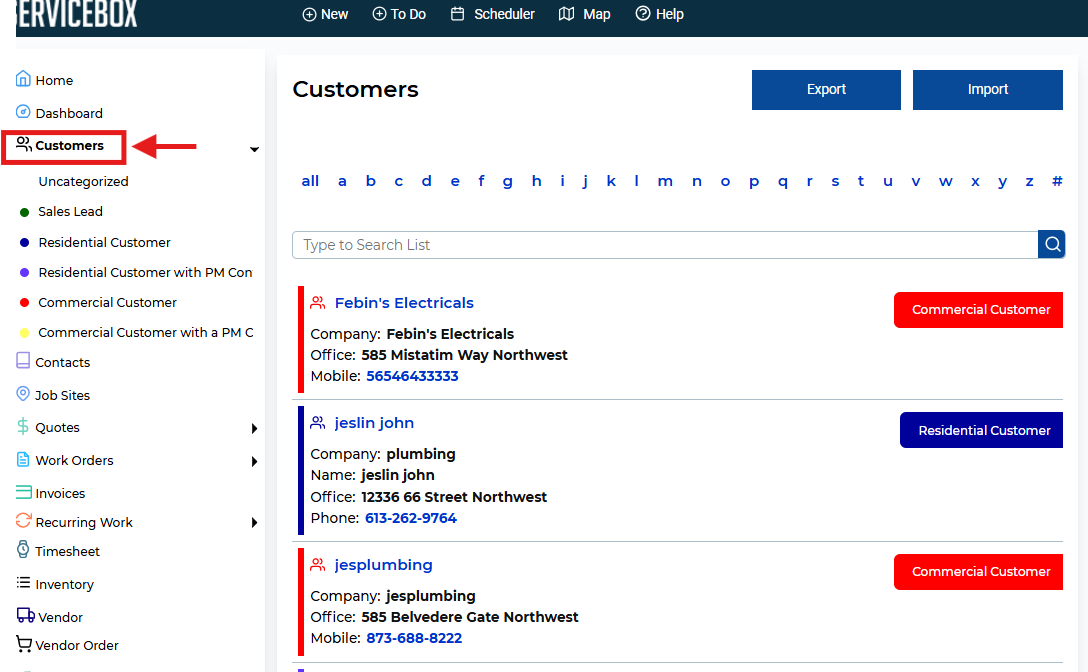Filter customers by letter 'm'
Image resolution: width=1088 pixels, height=672 pixels.
point(665,181)
